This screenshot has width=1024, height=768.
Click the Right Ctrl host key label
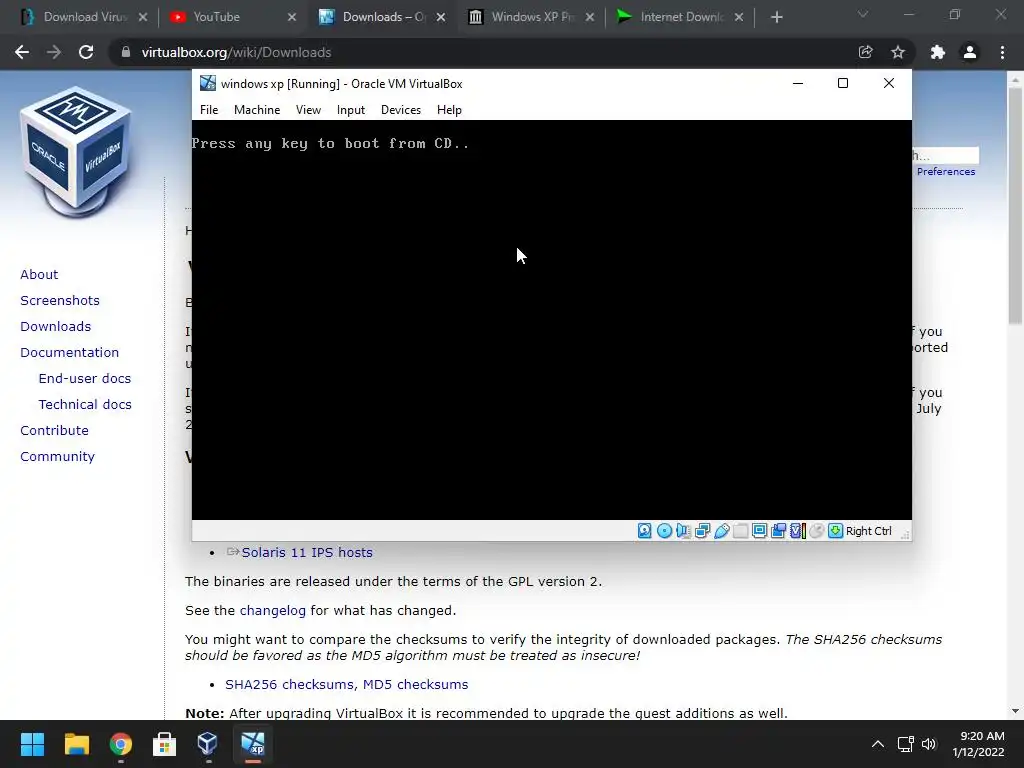tap(869, 531)
